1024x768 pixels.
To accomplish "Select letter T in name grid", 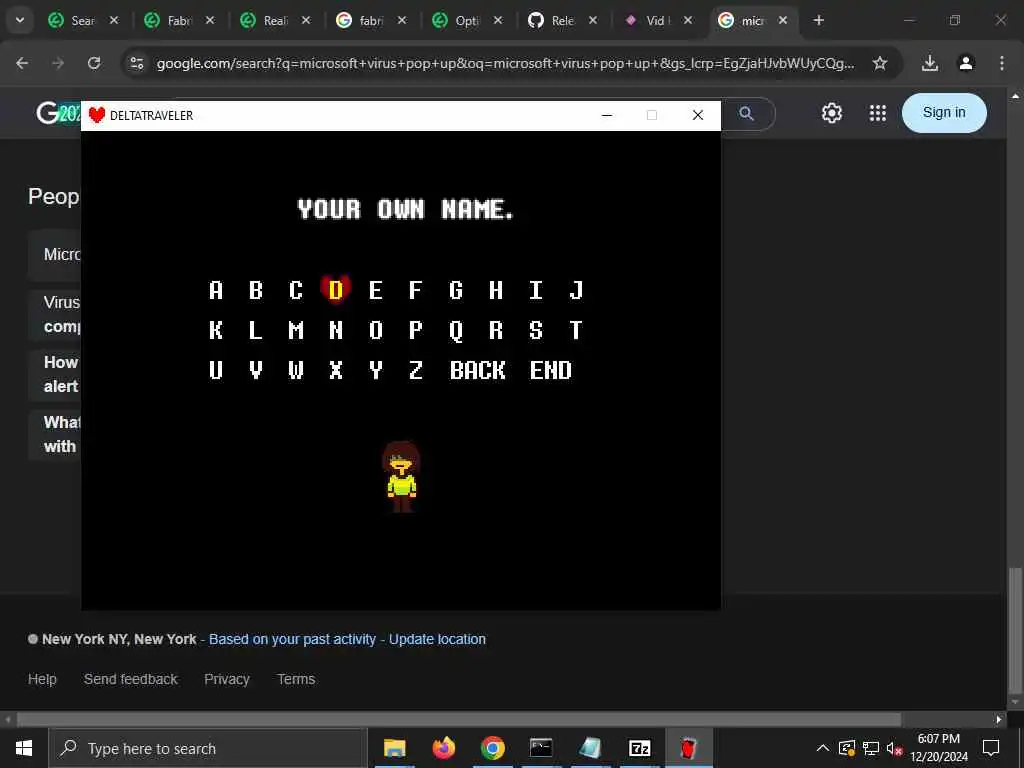I will (x=576, y=330).
